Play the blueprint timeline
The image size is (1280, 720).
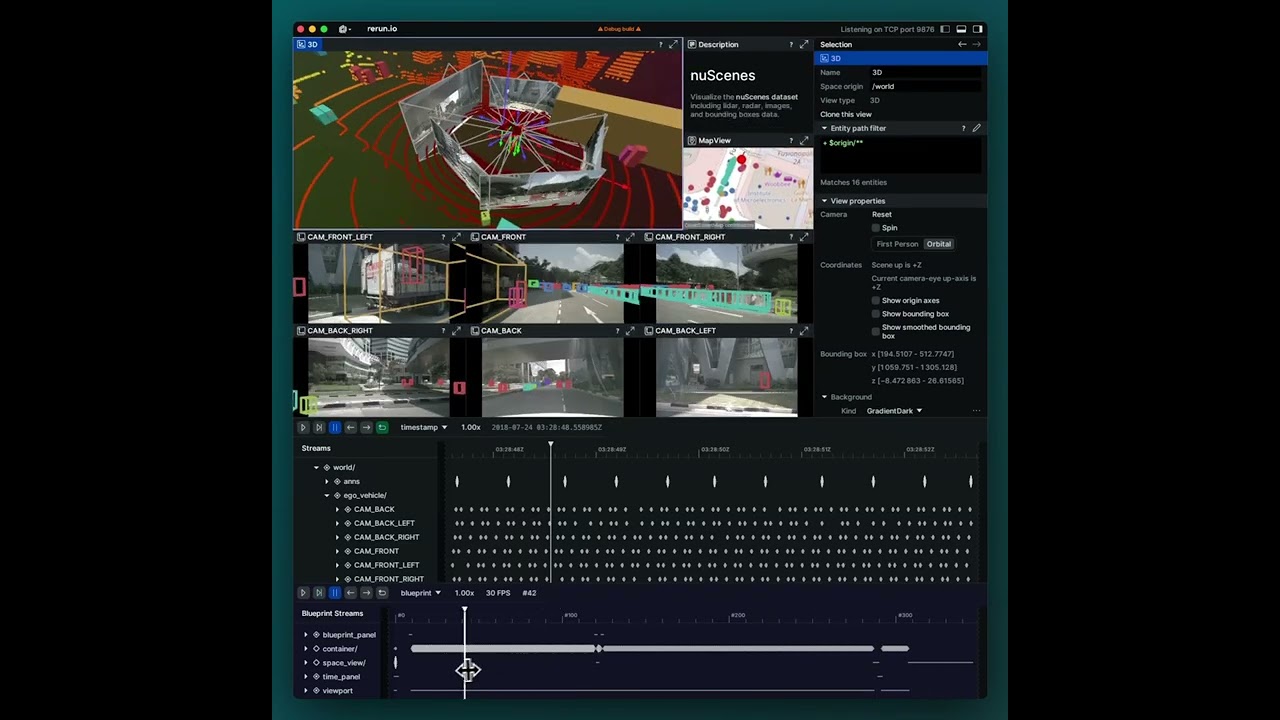coord(303,593)
